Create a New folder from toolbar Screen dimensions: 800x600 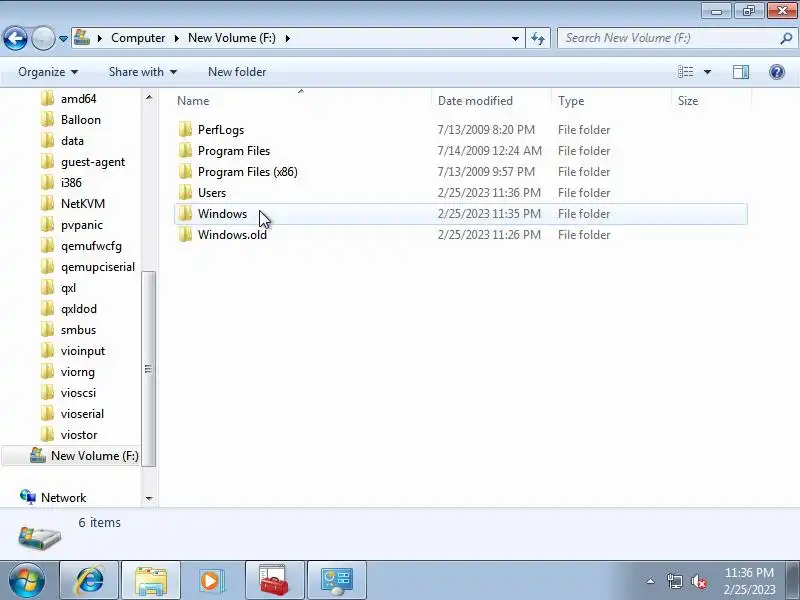pyautogui.click(x=237, y=72)
